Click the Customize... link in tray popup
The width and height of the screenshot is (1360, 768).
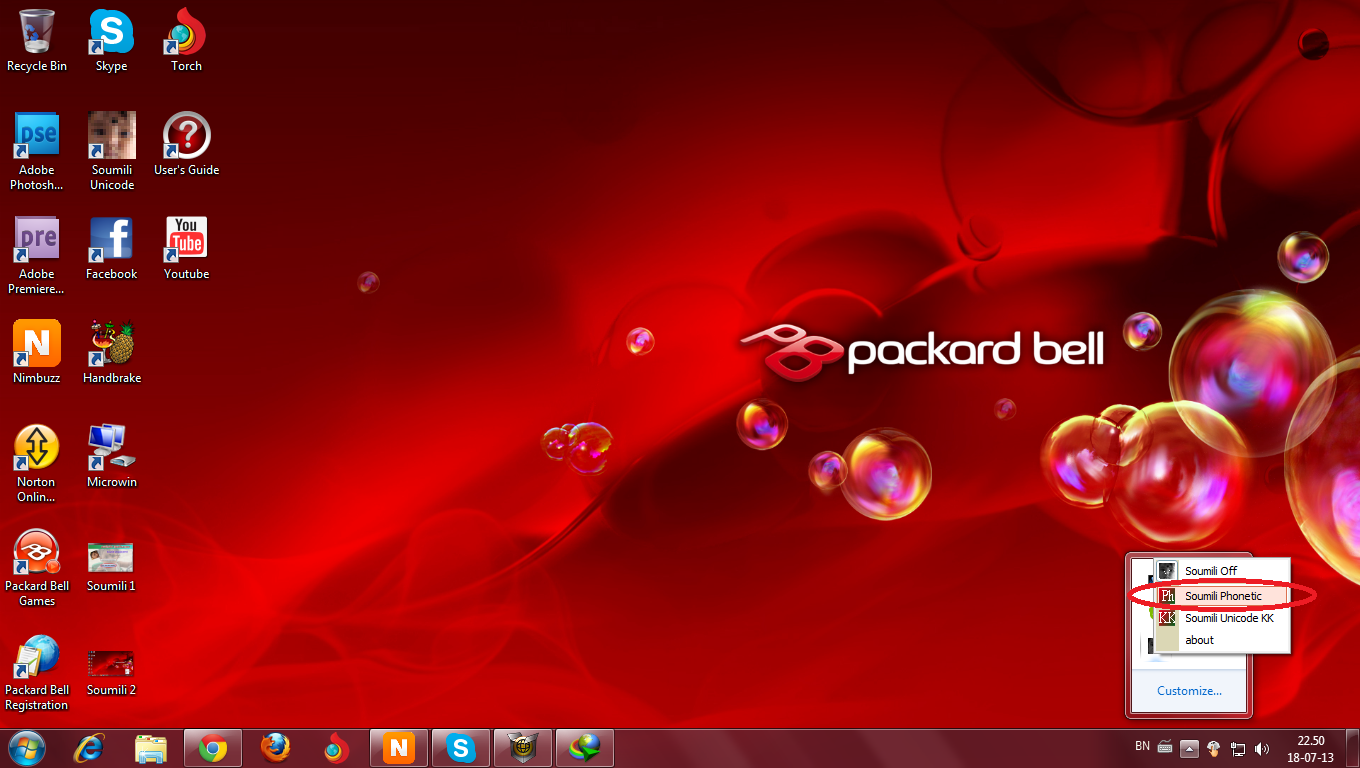click(x=1189, y=690)
